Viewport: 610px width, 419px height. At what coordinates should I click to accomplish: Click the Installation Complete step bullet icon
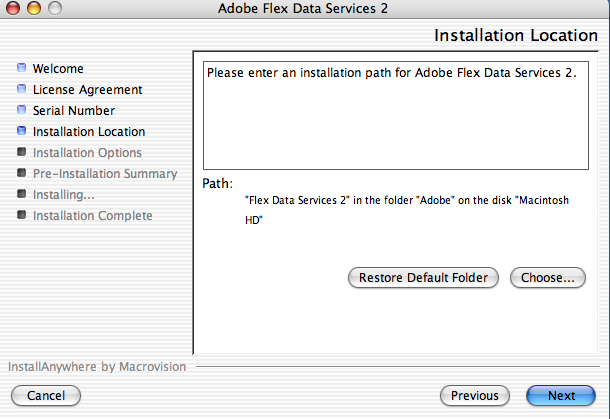(22, 214)
